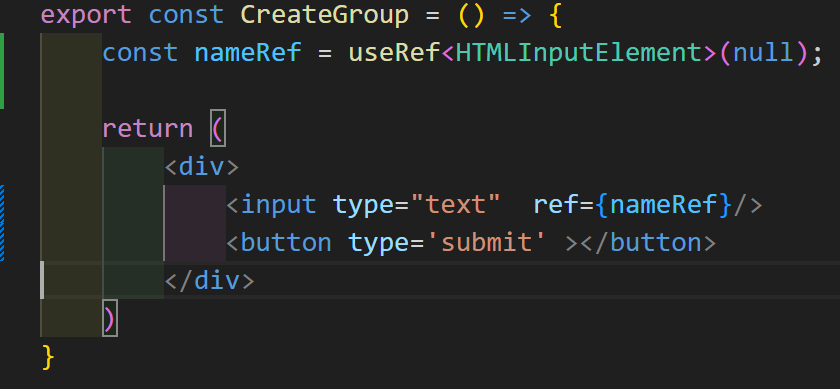This screenshot has height=389, width=840.
Task: Click the final yellow closing curly brace
Action: (48, 357)
